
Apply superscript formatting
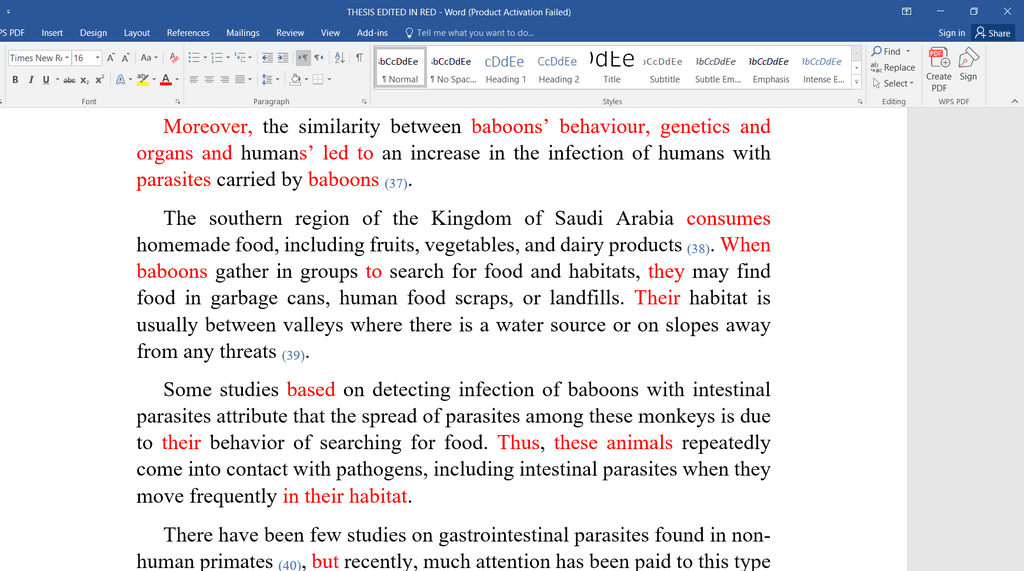point(99,80)
